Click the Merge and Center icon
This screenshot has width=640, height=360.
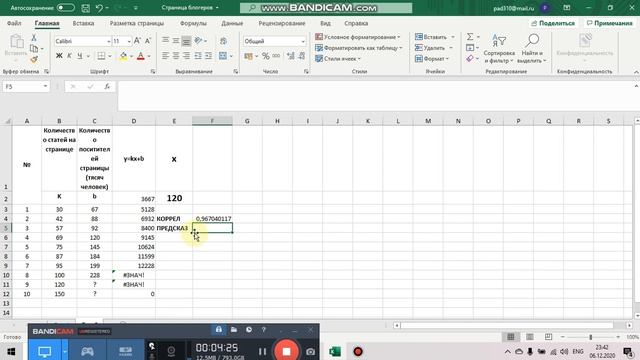(x=223, y=56)
